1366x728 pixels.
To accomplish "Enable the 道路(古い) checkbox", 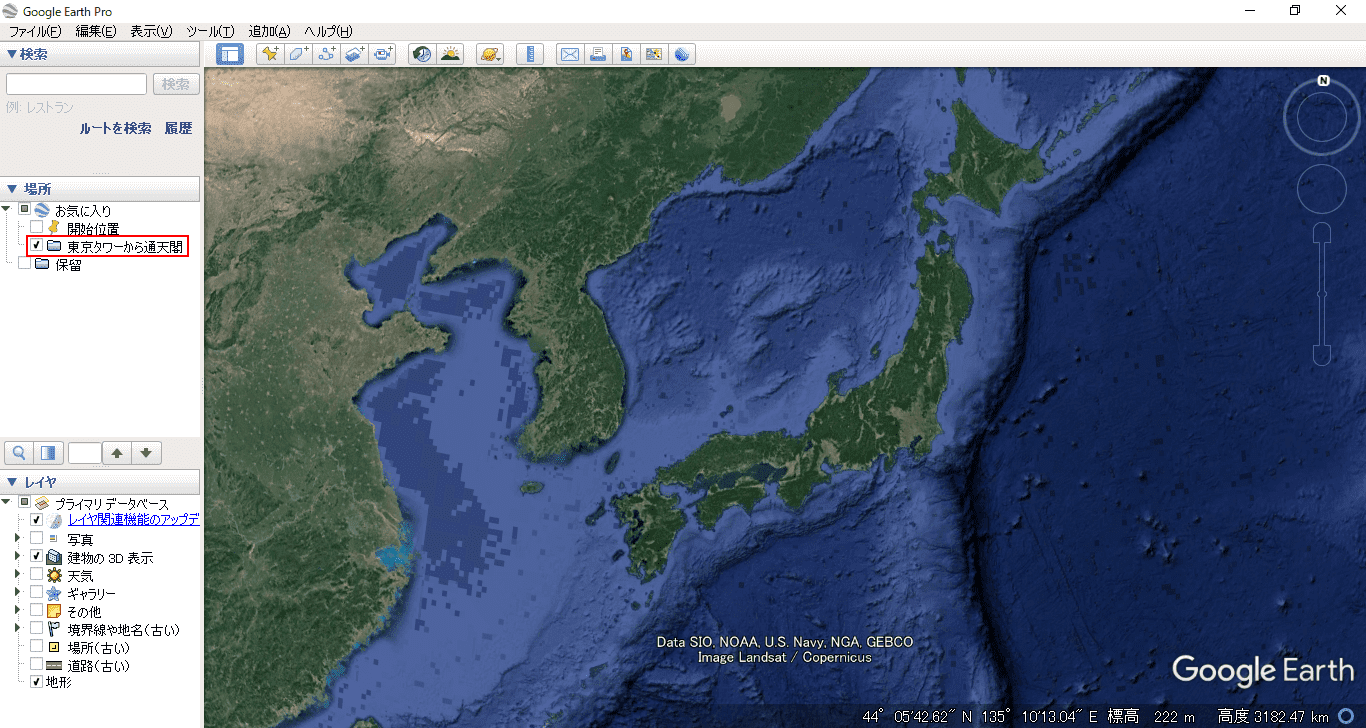I will click(36, 665).
